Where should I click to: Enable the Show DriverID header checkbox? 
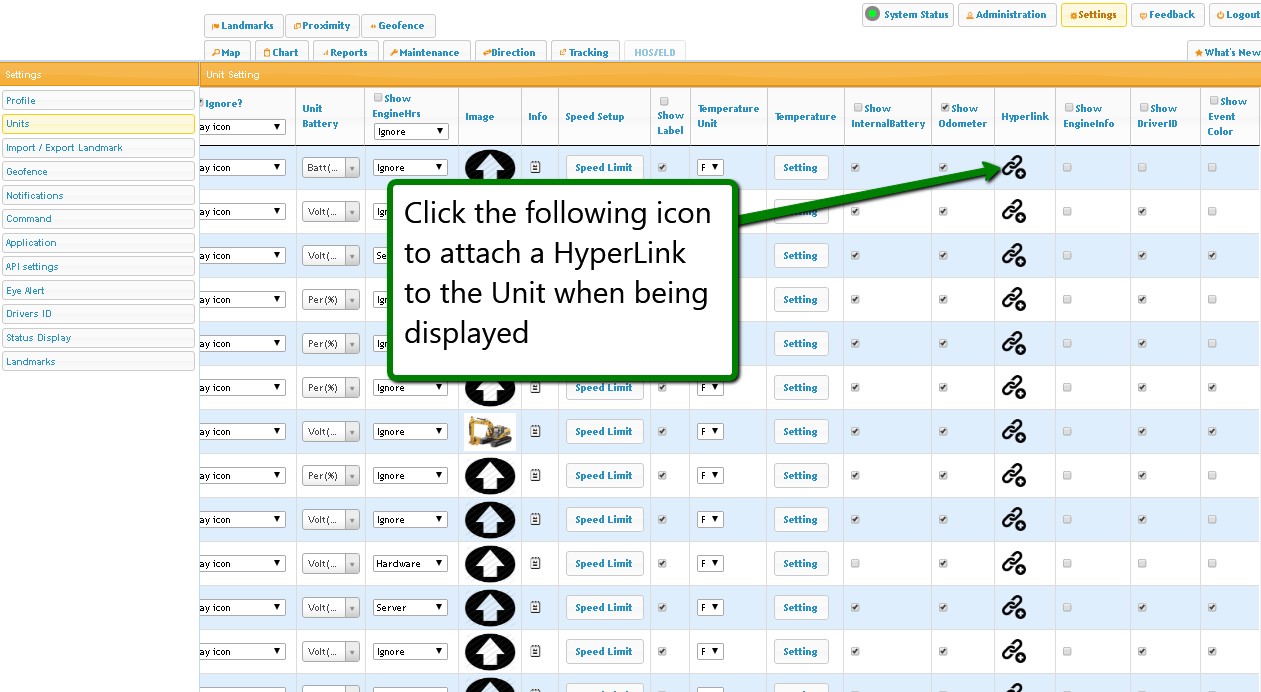[x=1144, y=108]
